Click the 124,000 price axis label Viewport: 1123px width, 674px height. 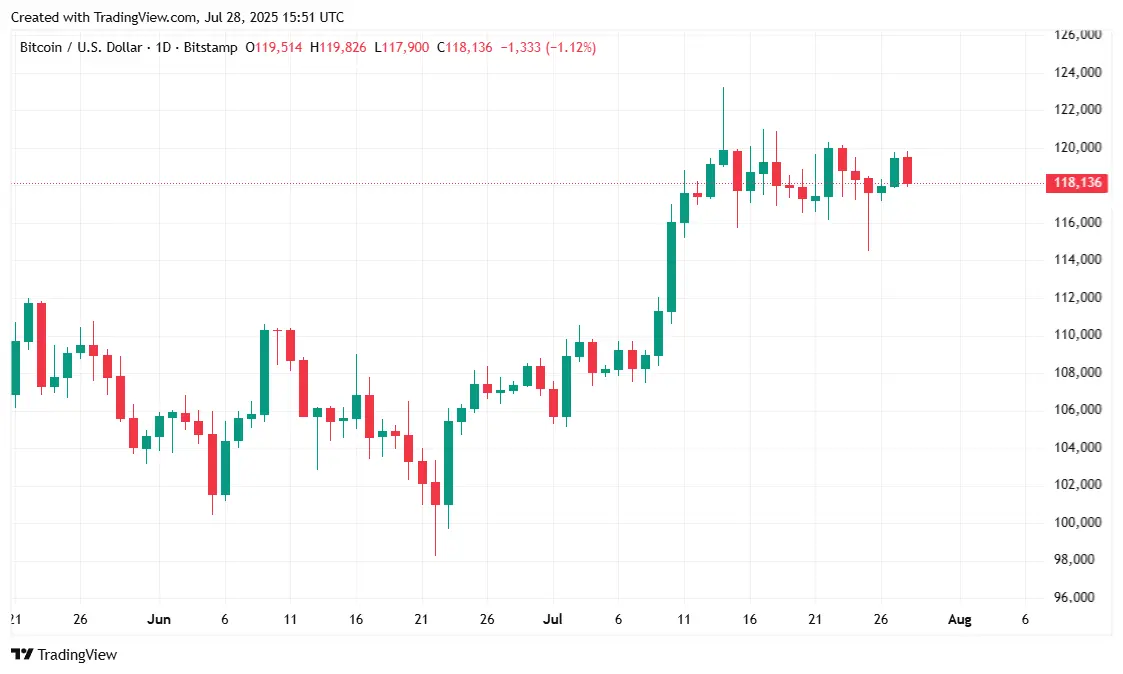pos(1078,72)
